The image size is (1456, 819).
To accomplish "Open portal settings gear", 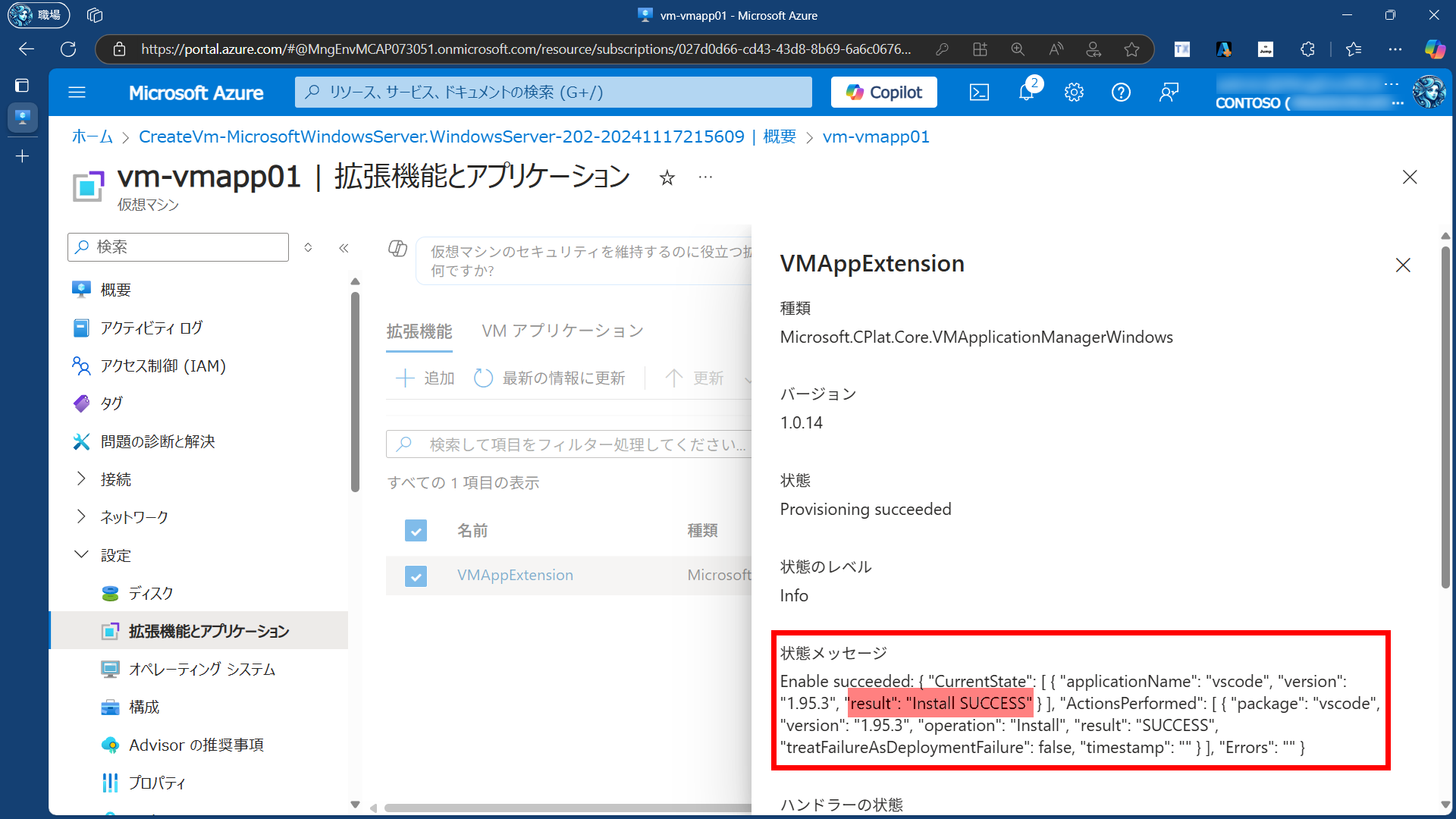I will 1073,93.
